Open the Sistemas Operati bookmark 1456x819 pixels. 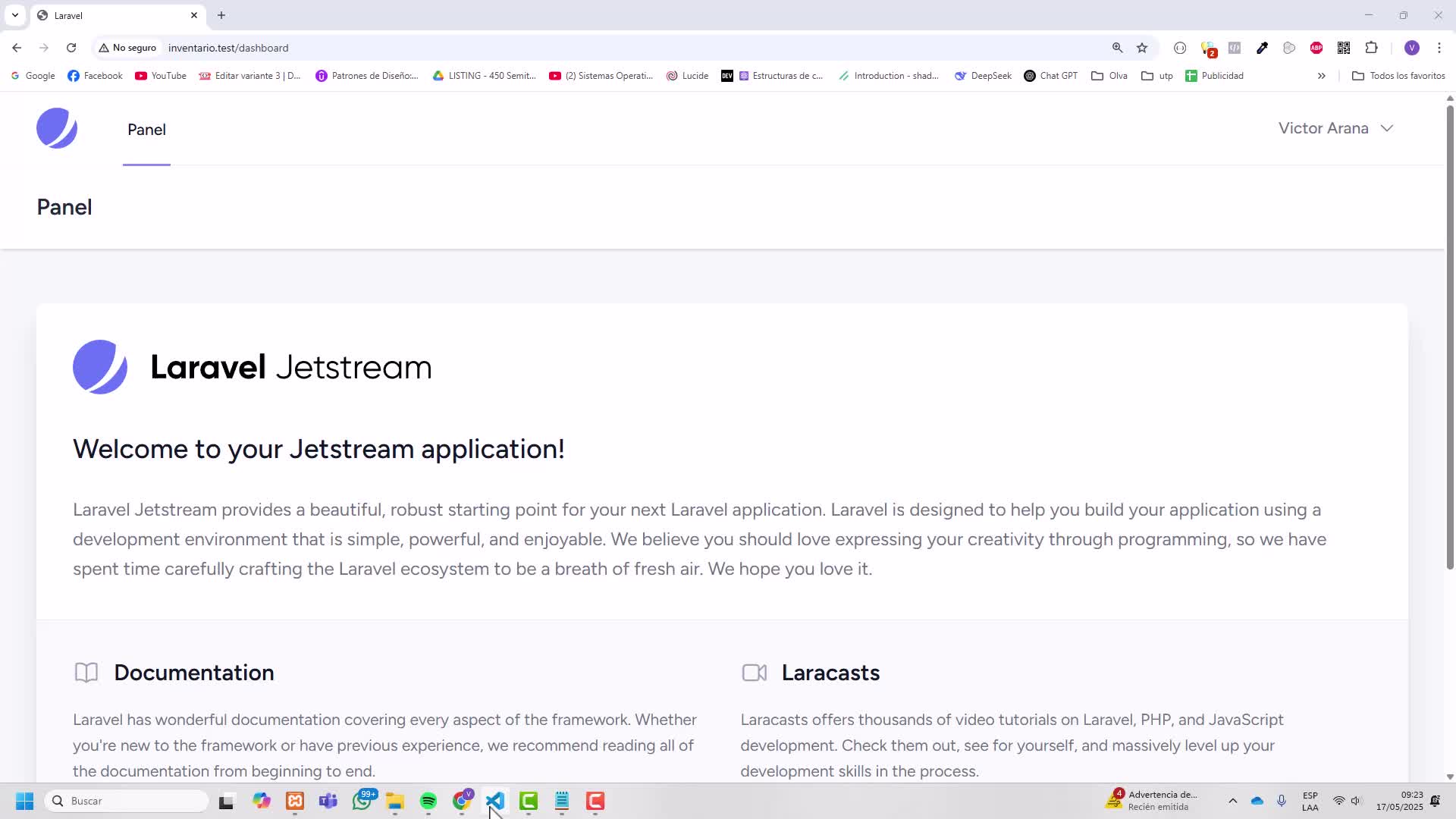tap(601, 76)
